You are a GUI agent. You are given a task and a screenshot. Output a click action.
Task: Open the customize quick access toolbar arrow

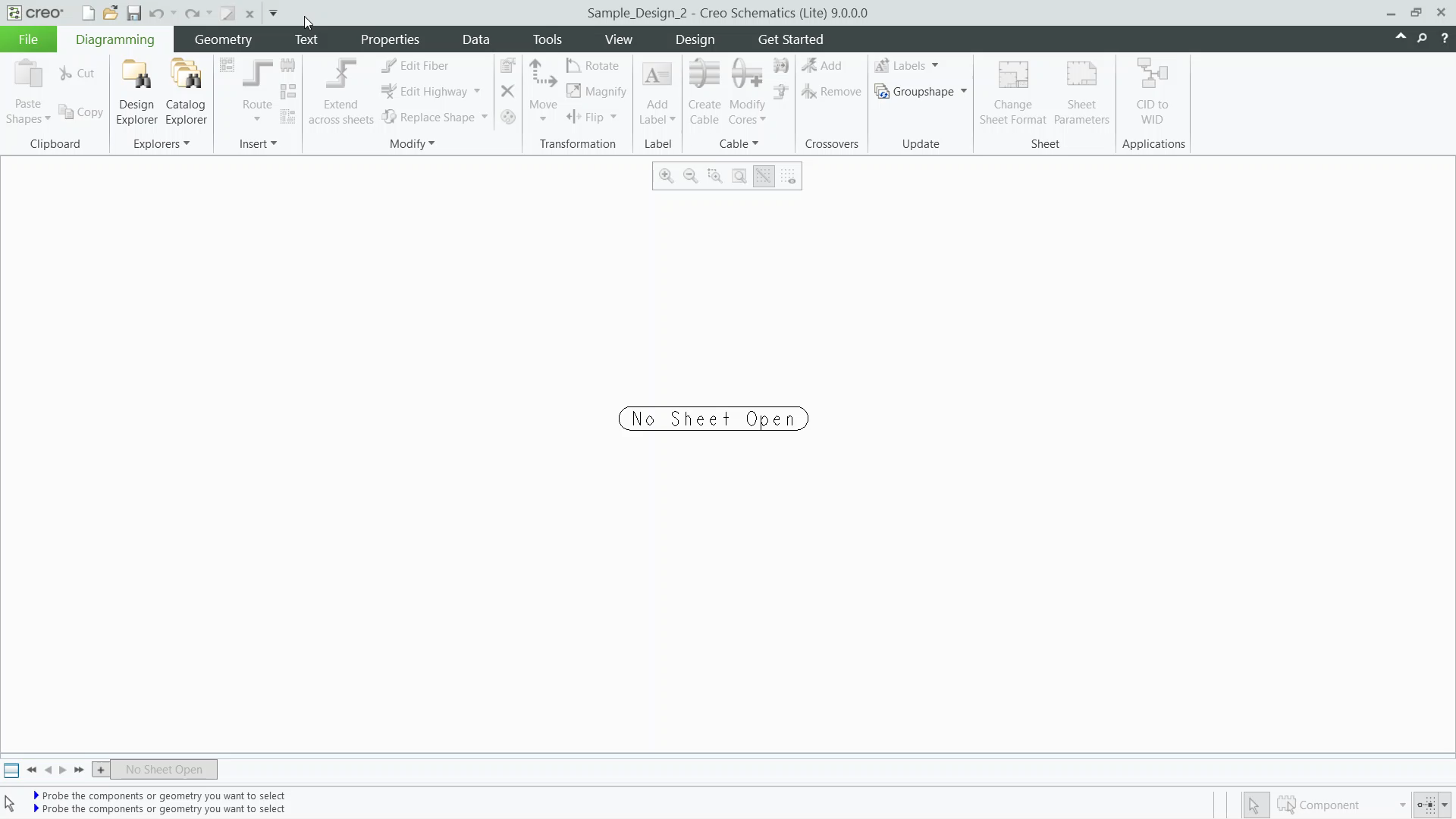(273, 13)
